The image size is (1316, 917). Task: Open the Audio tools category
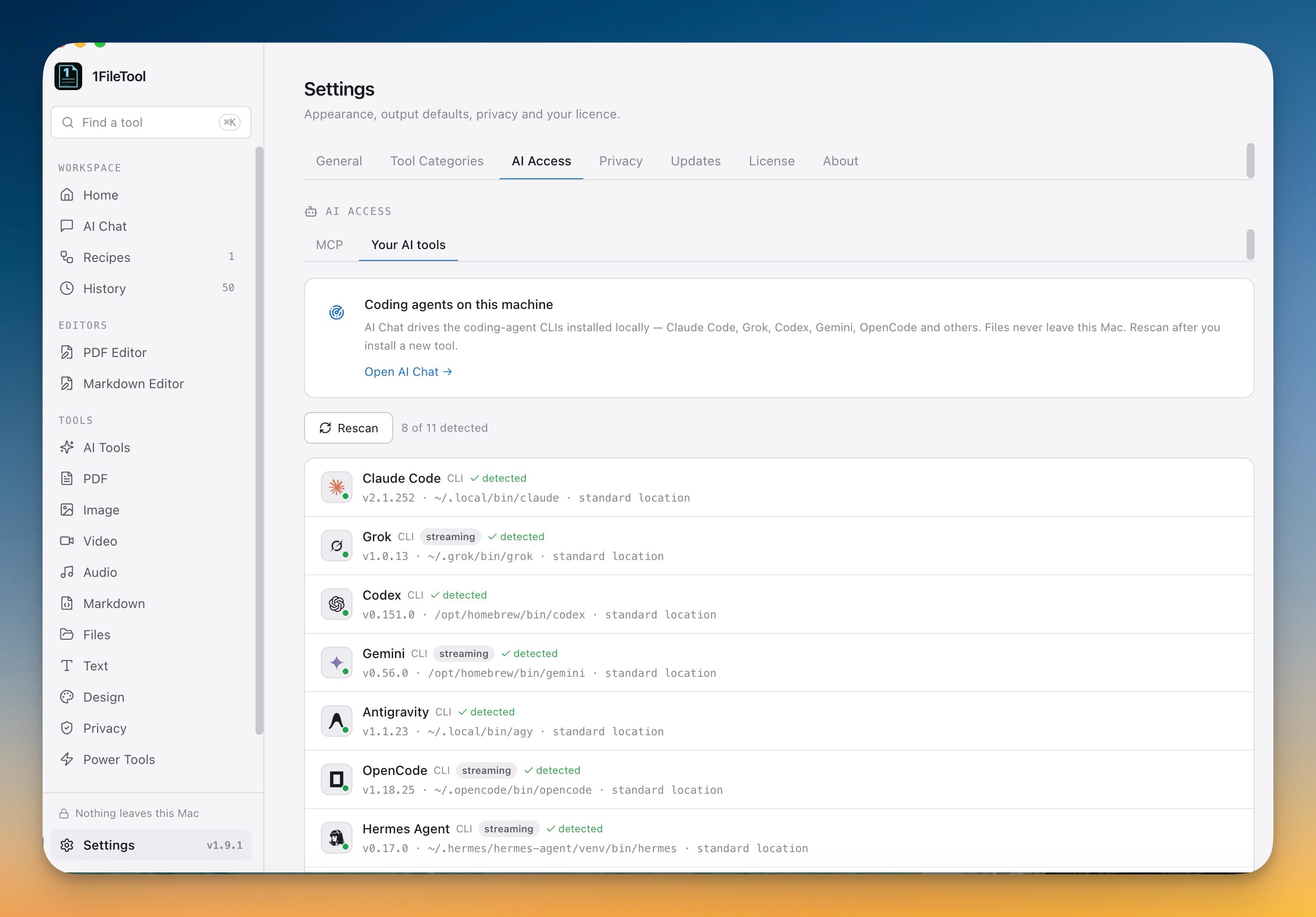(150, 572)
